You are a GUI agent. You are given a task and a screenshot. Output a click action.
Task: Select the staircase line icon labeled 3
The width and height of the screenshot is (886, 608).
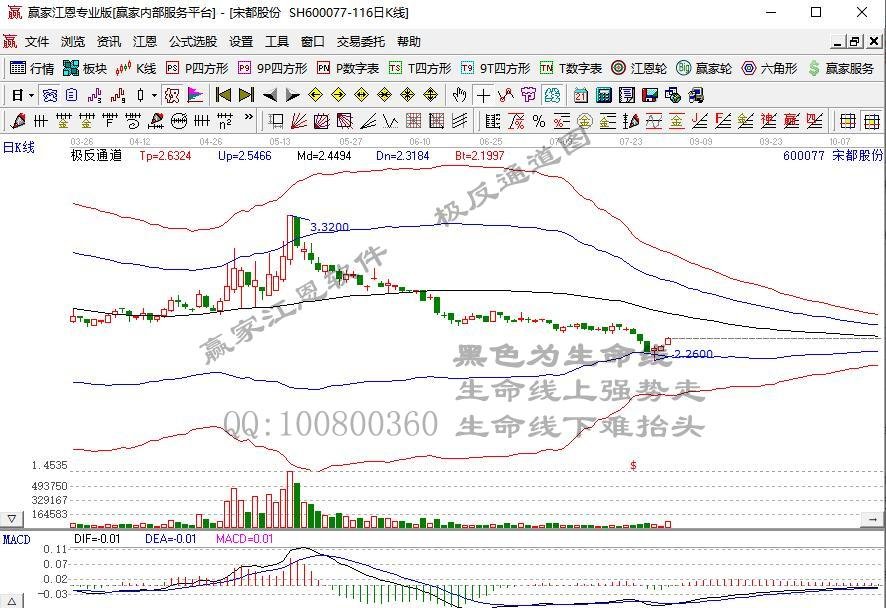tap(94, 95)
